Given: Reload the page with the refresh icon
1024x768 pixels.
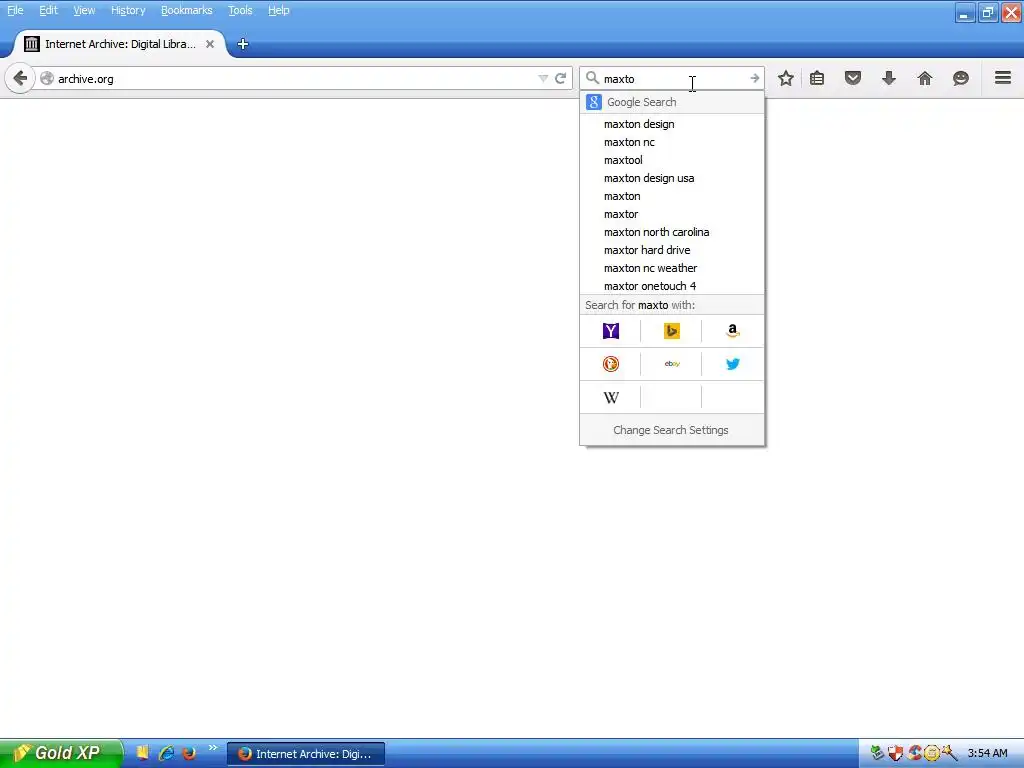Looking at the screenshot, I should (560, 79).
